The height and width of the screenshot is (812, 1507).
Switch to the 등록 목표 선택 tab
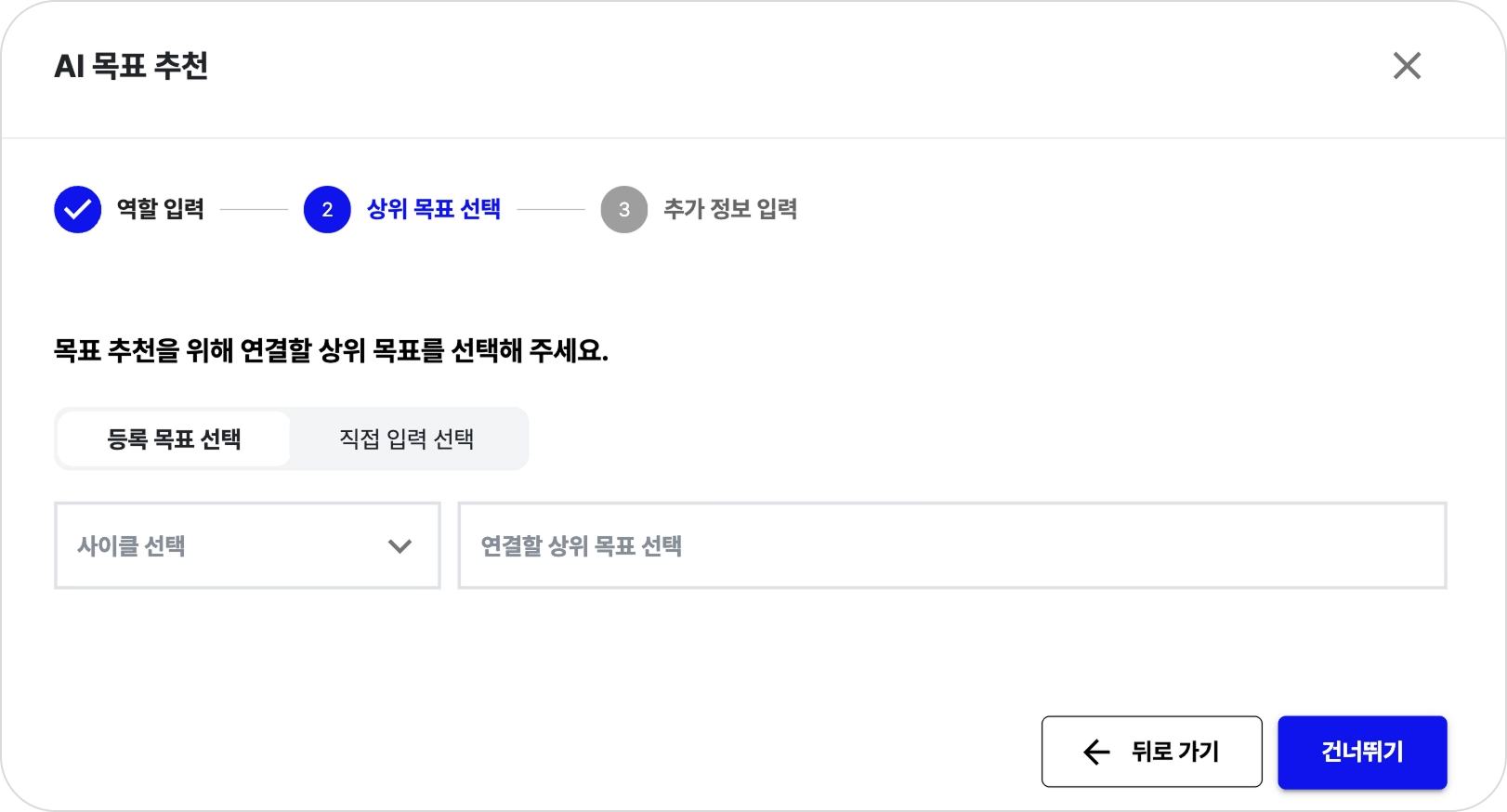coord(174,439)
